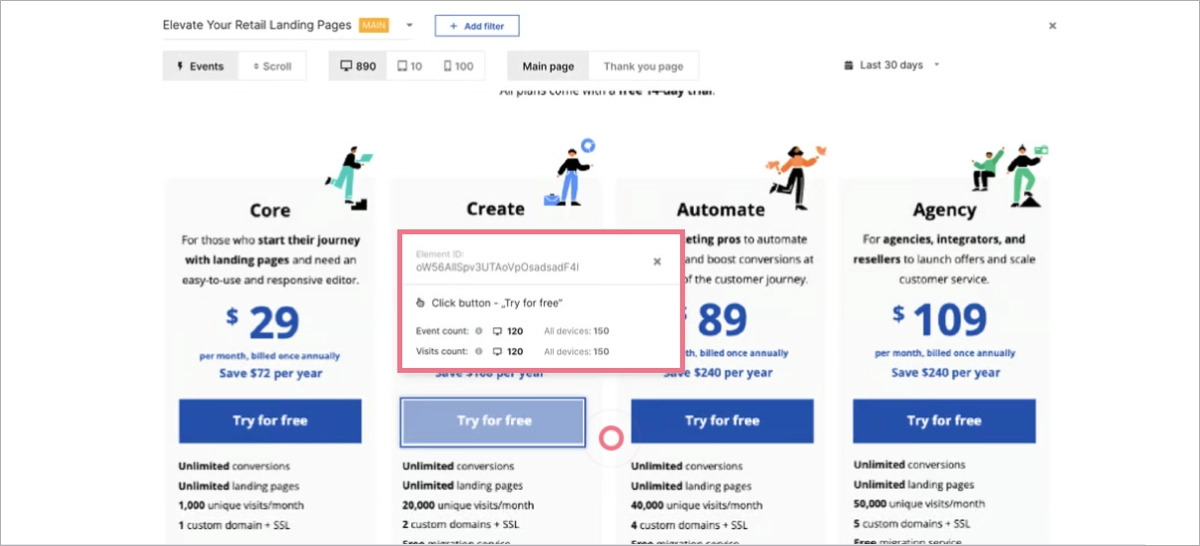Switch to the Scroll view tab
This screenshot has height=546, width=1200.
[x=272, y=66]
